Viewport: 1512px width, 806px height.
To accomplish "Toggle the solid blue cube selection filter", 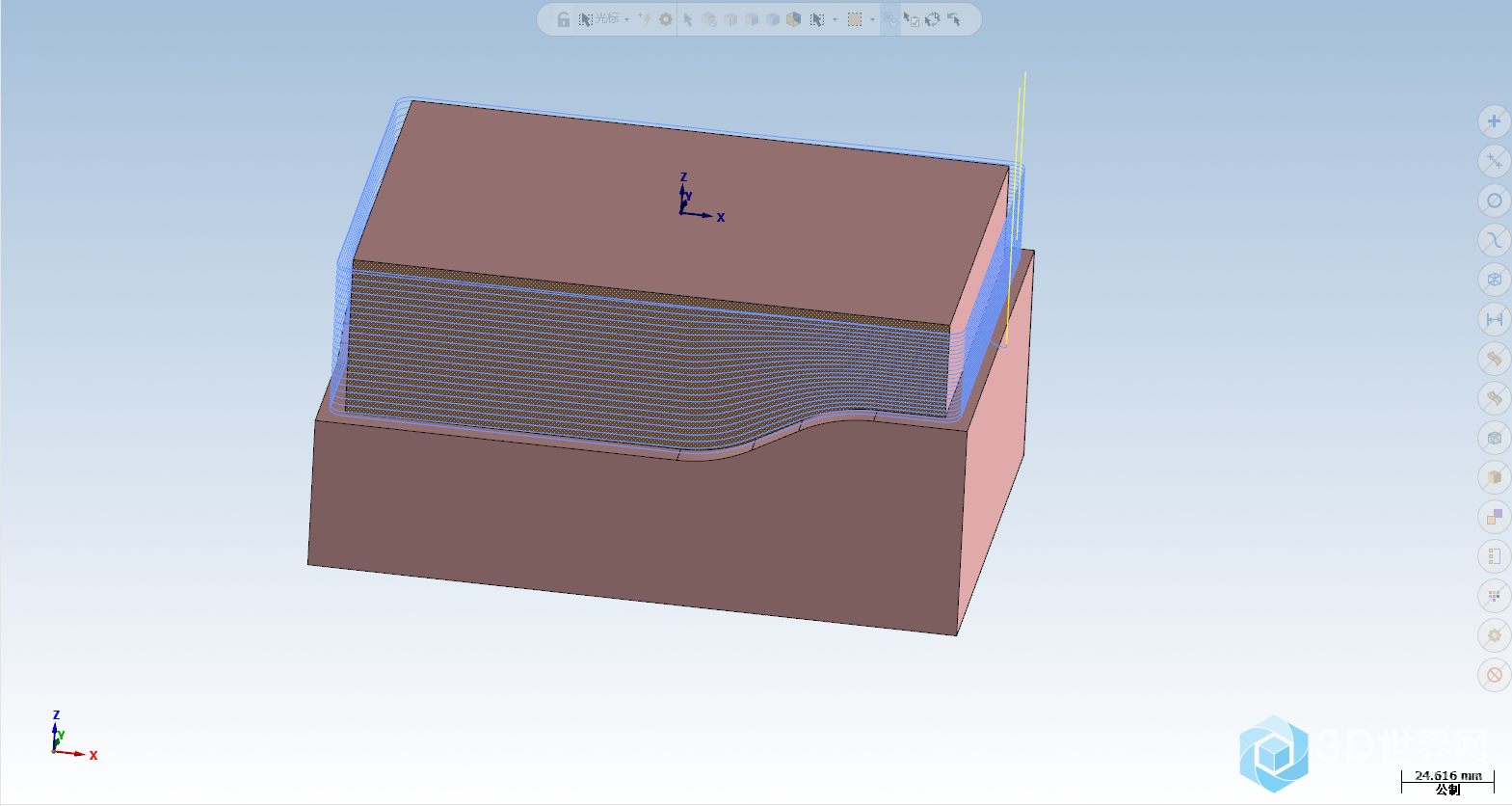I will pyautogui.click(x=773, y=19).
